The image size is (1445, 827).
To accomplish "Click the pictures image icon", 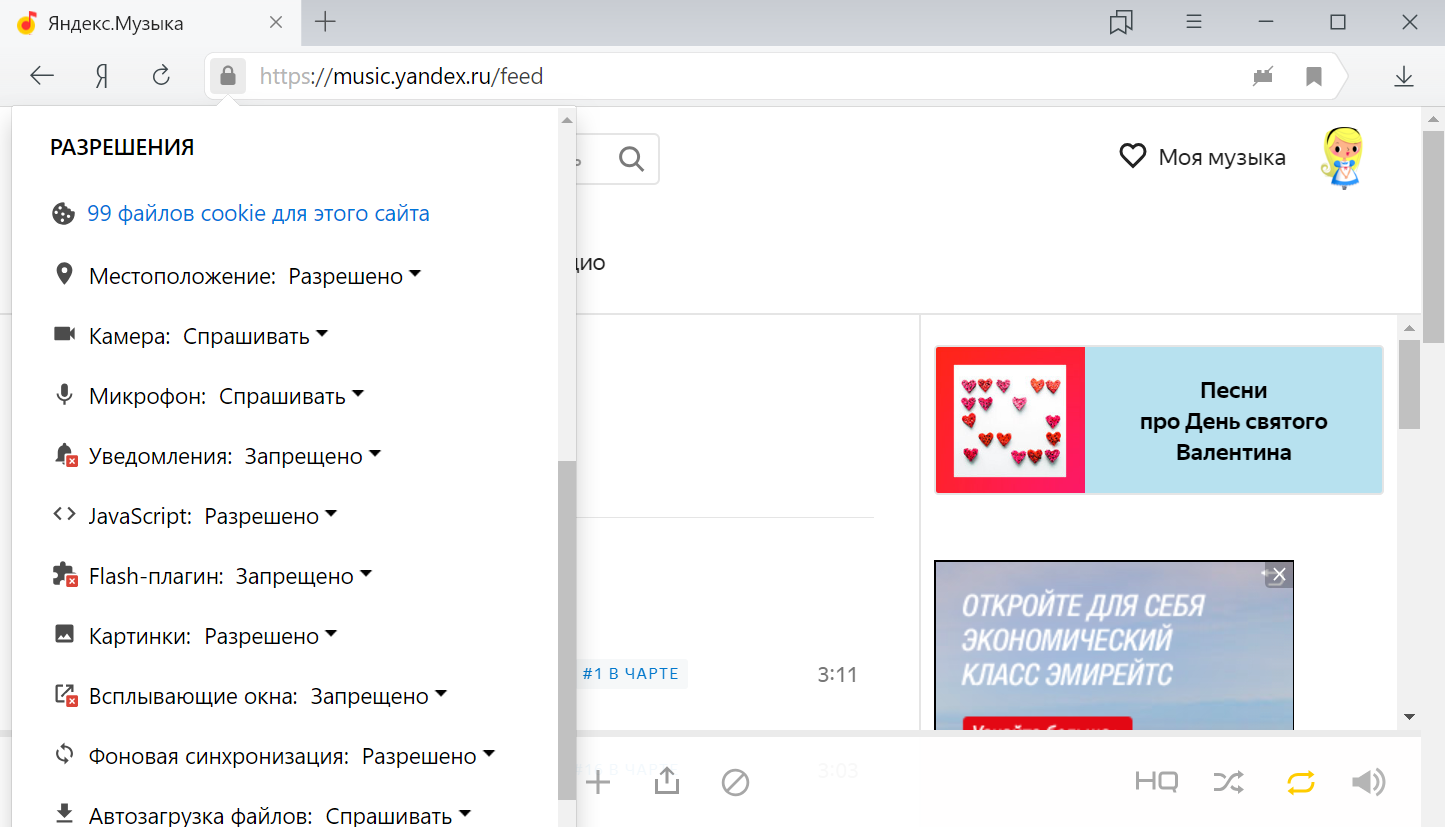I will point(64,634).
